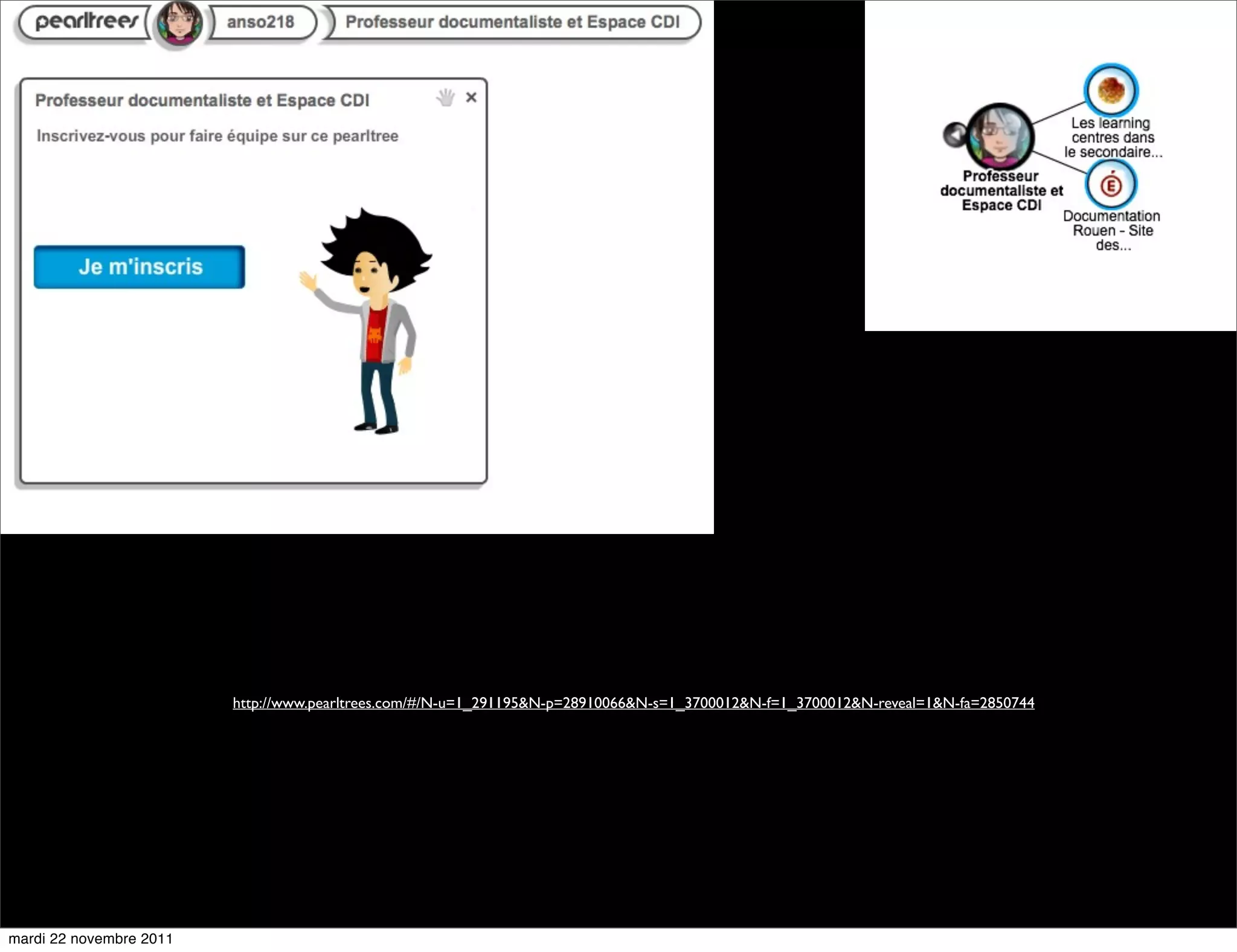Follow the pearltrees.com URL link
This screenshot has height=952, width=1237.
(633, 703)
